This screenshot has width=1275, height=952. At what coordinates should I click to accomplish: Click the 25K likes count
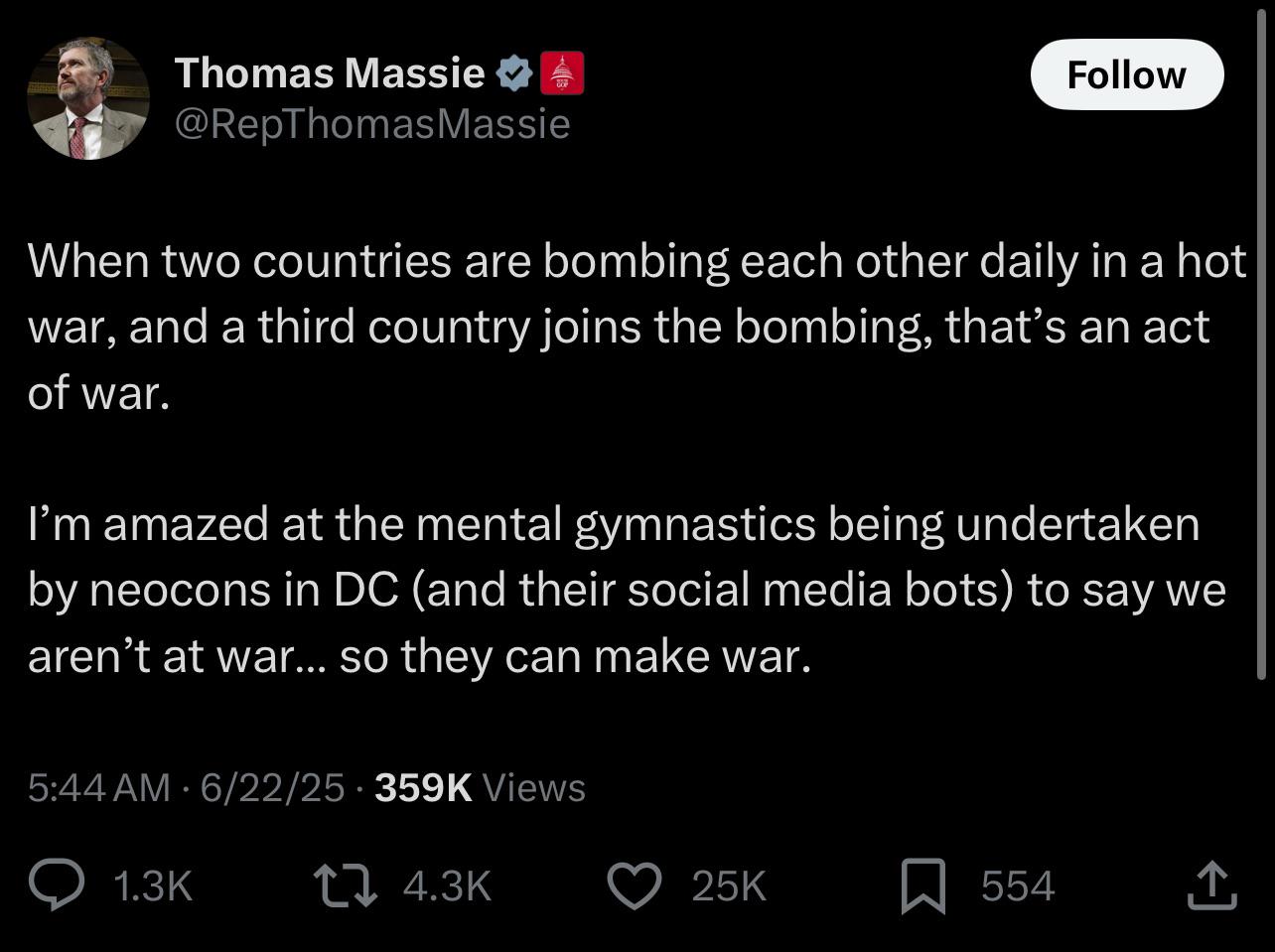(729, 885)
